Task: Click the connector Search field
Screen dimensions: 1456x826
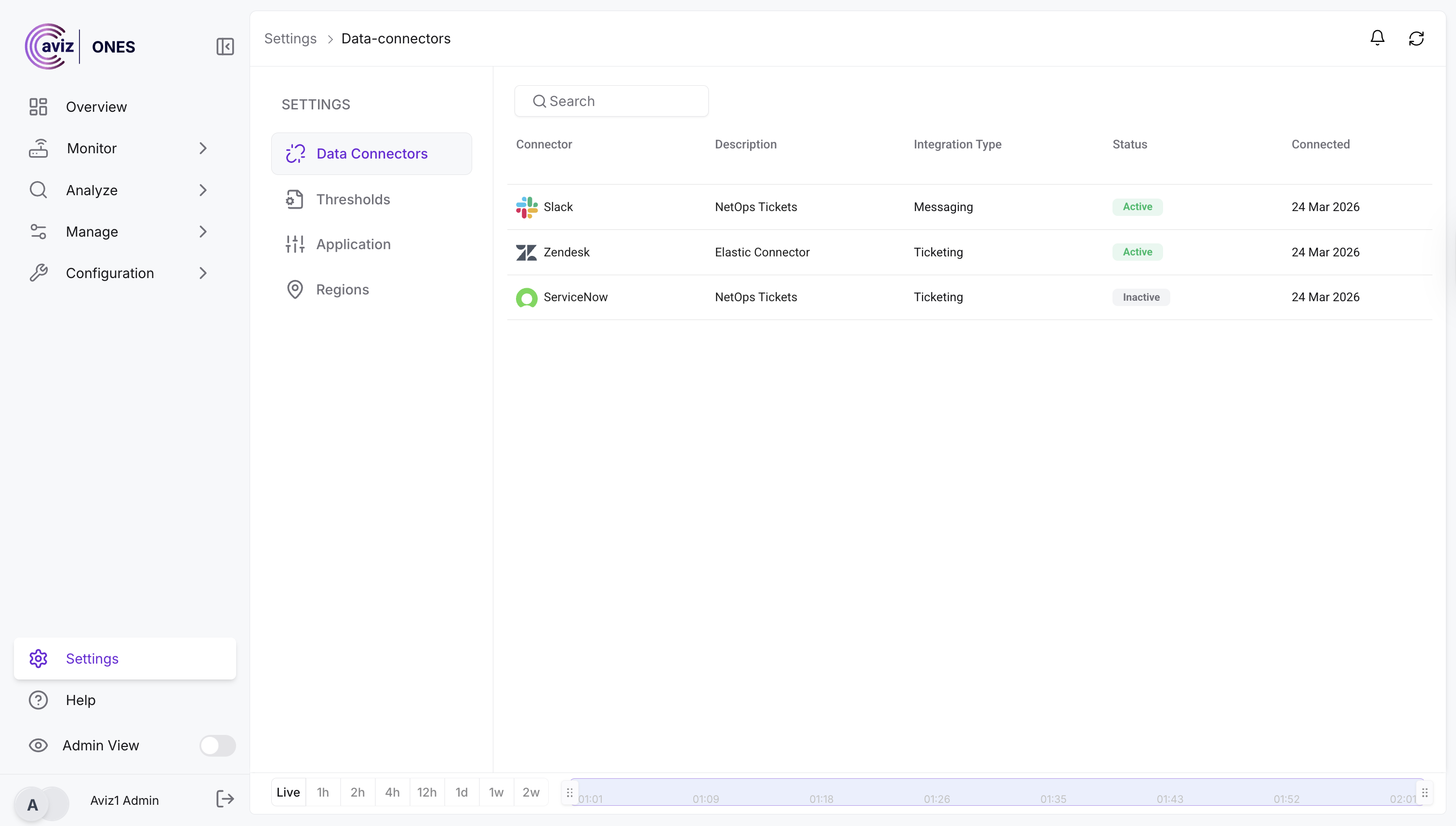Action: pyautogui.click(x=611, y=101)
